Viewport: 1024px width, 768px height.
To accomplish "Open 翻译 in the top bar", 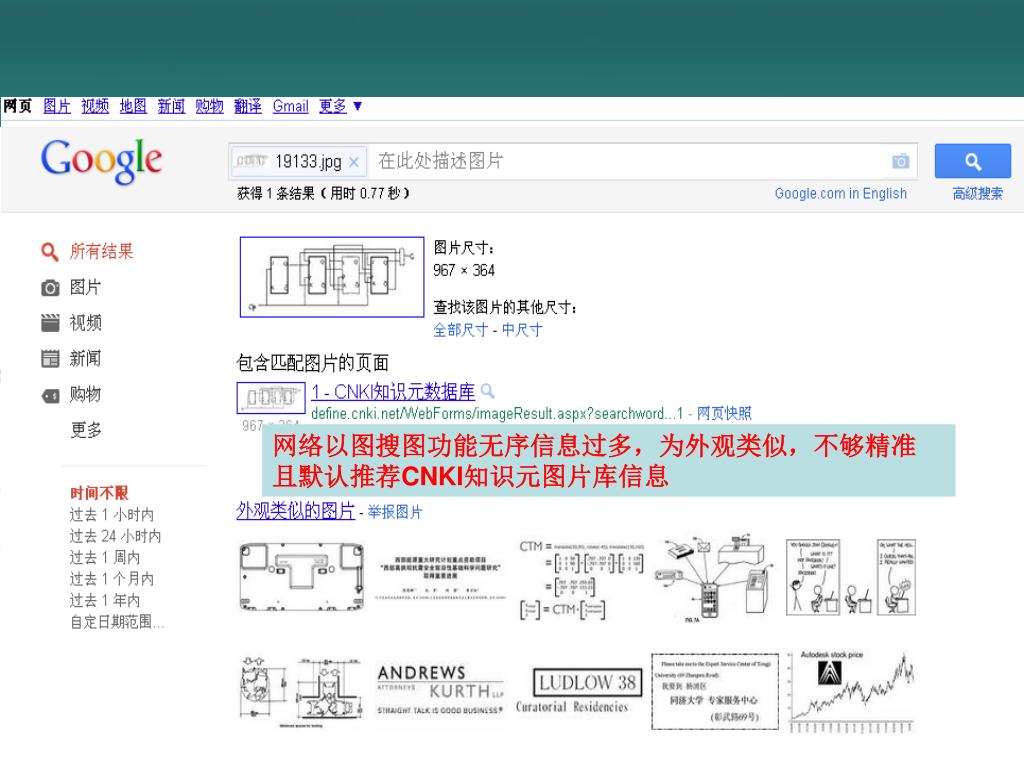I will coord(248,106).
